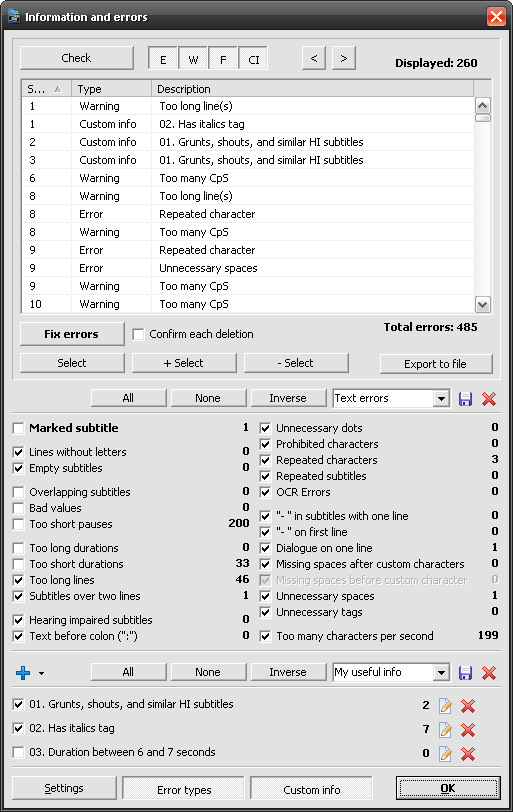Delete the Has italics tag custom rule
The width and height of the screenshot is (513, 812).
(x=468, y=730)
